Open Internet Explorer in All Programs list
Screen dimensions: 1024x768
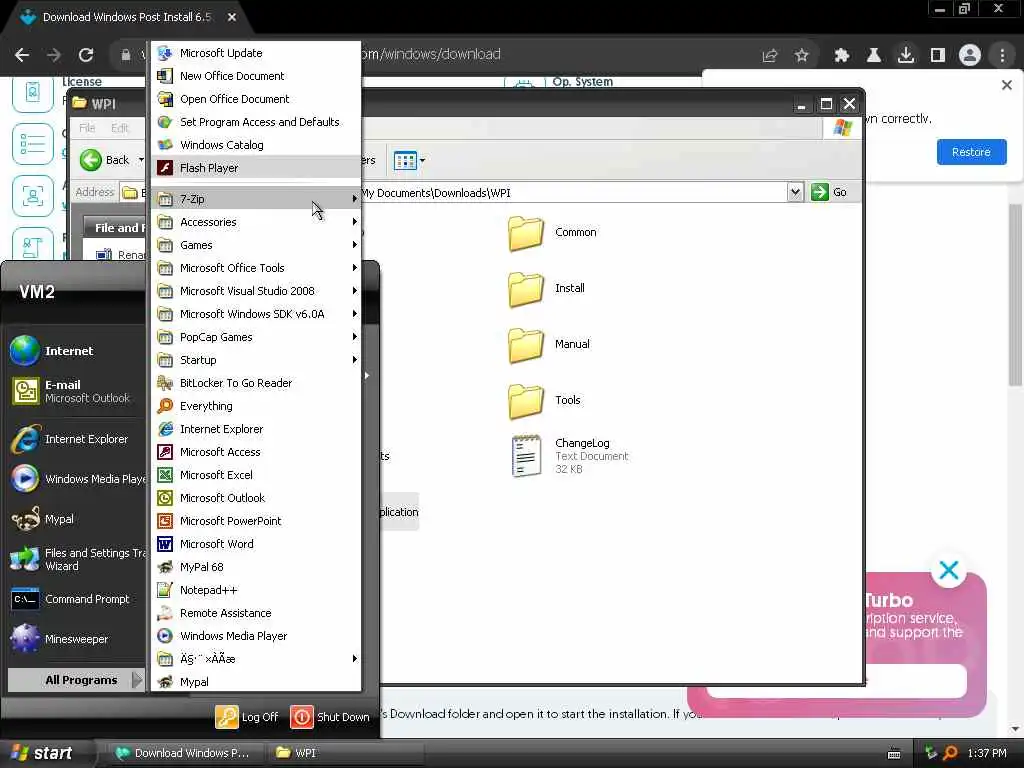255,428
